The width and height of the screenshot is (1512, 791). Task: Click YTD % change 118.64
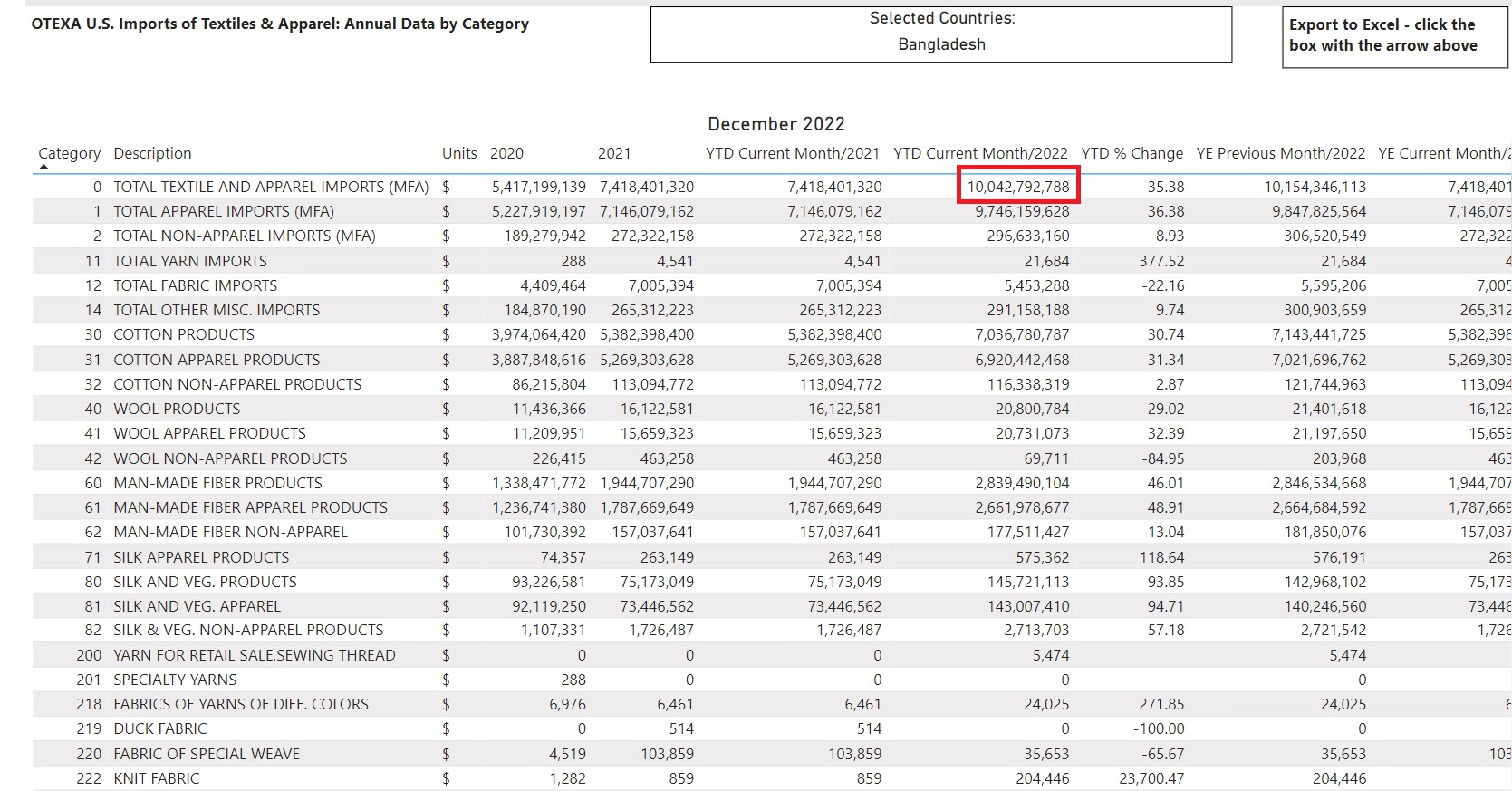[x=1161, y=557]
